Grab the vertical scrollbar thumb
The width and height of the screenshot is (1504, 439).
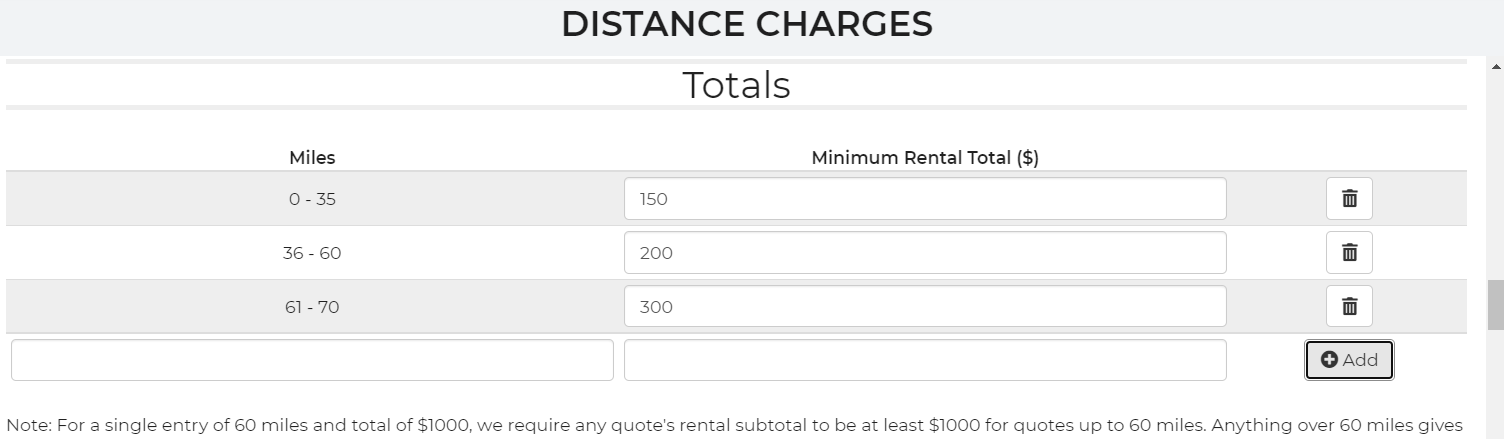[1495, 305]
